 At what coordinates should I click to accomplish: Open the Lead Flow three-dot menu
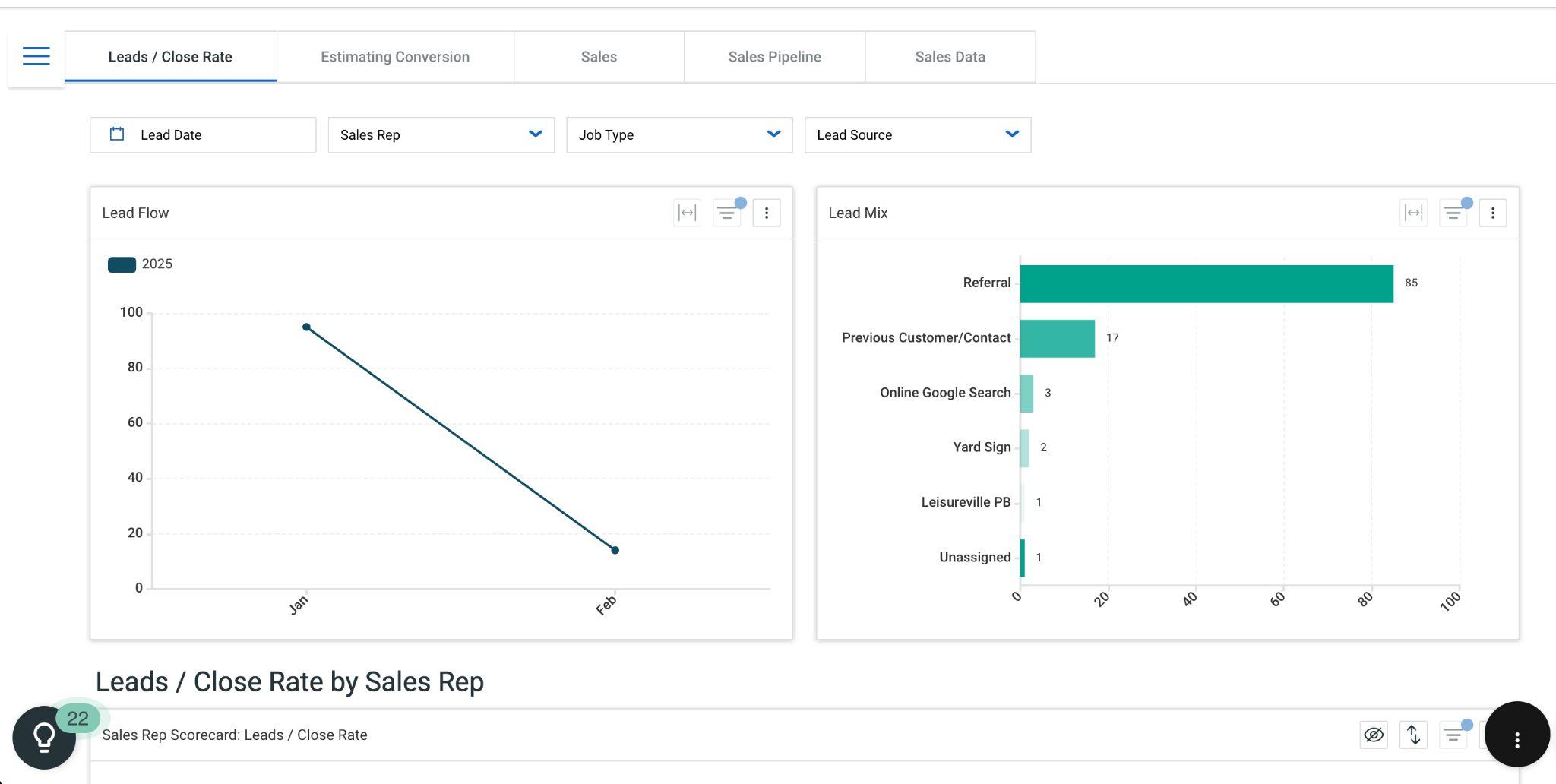(766, 213)
